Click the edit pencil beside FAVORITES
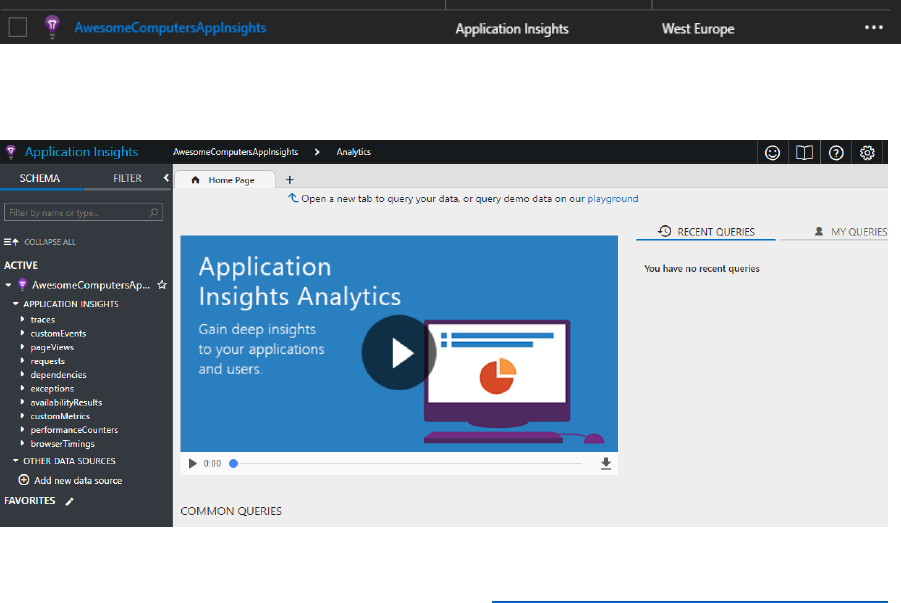This screenshot has height=603, width=901. pyautogui.click(x=70, y=501)
